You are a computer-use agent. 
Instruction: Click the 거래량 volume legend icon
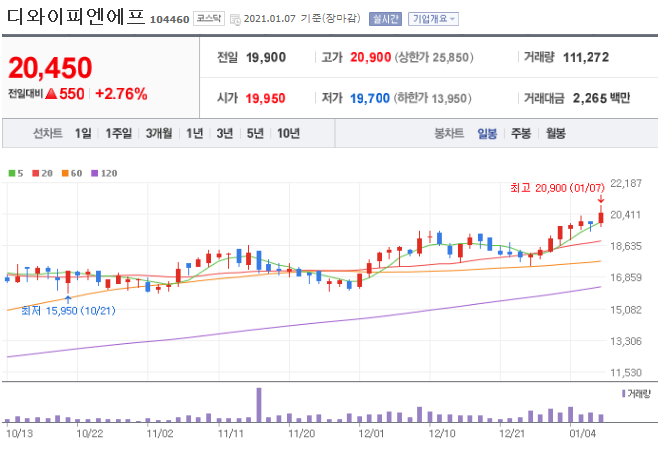click(x=624, y=394)
